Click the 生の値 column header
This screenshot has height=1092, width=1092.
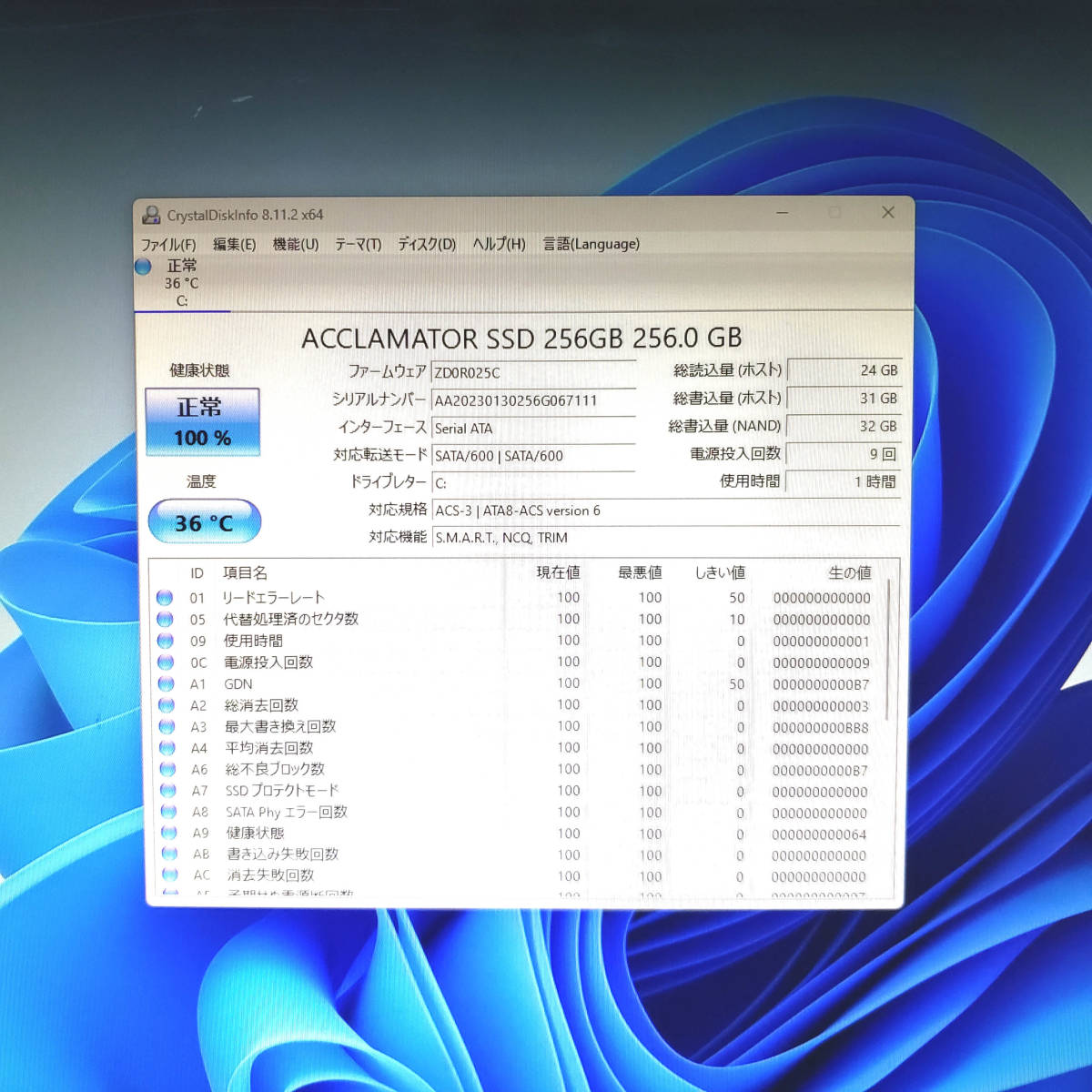click(x=849, y=573)
